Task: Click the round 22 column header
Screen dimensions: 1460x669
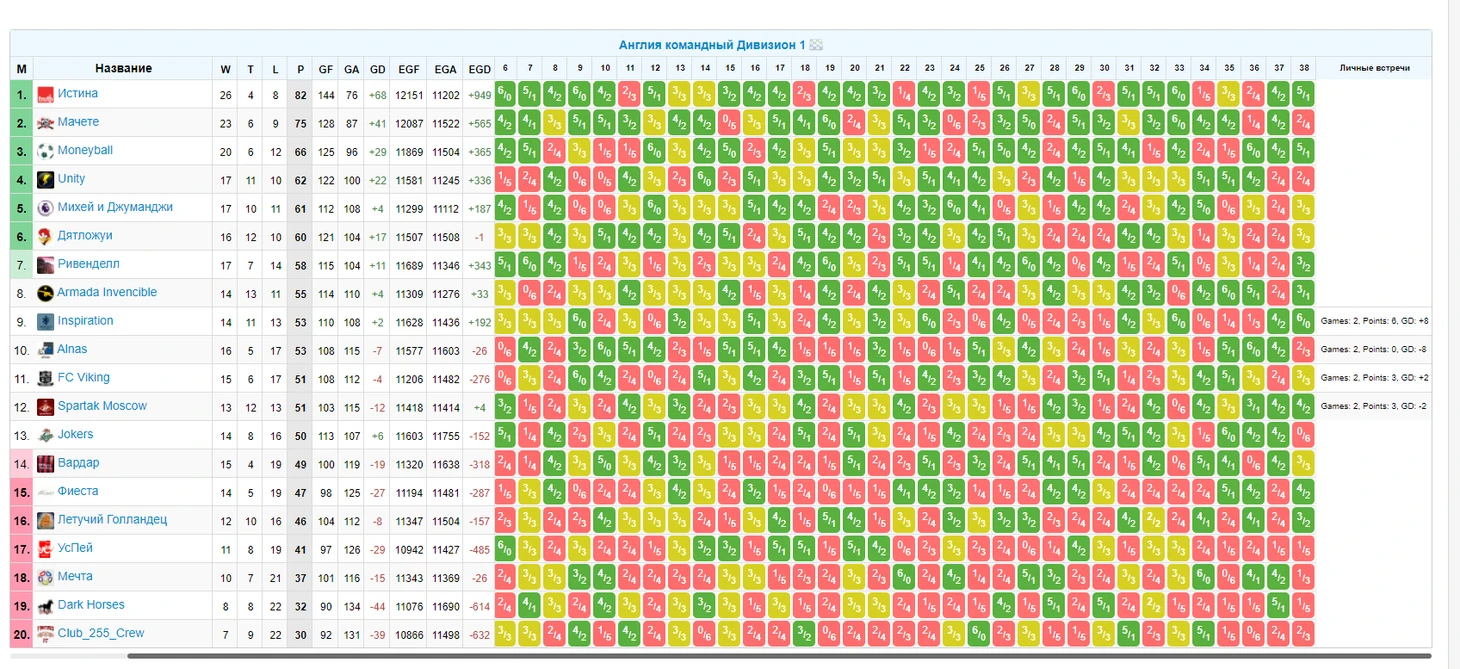Action: (x=904, y=68)
